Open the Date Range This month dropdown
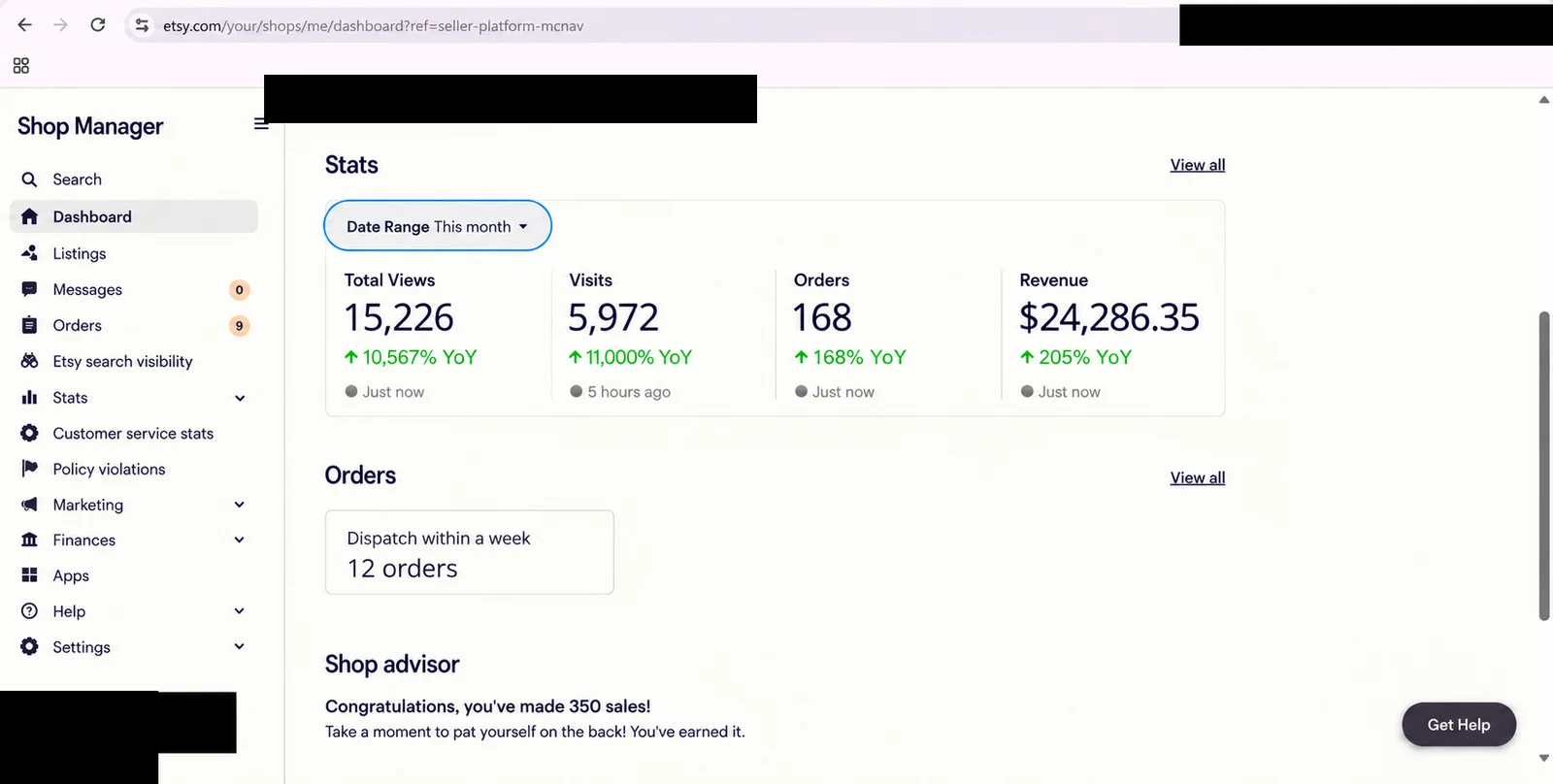The image size is (1553, 784). pos(438,226)
